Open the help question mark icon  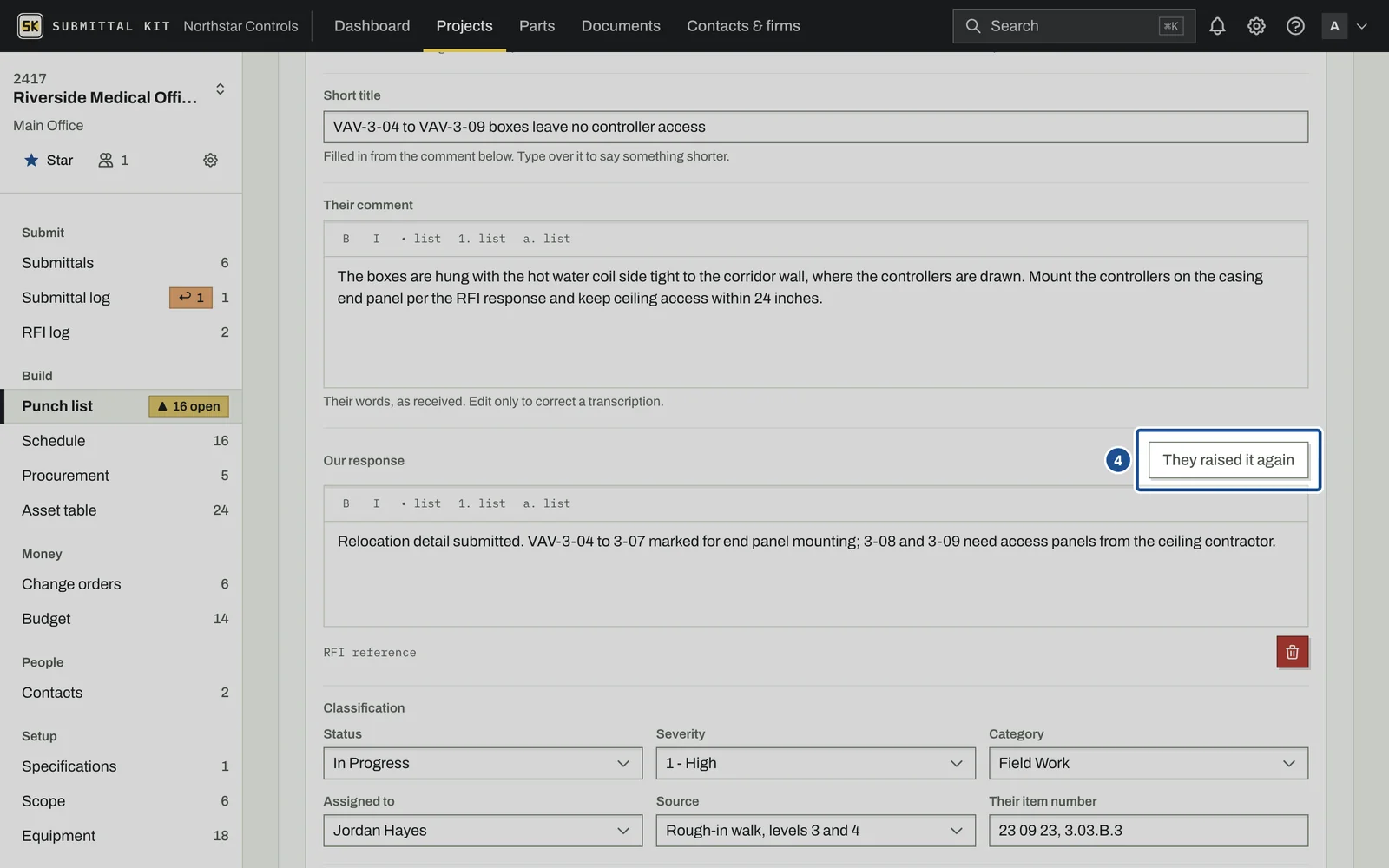coord(1295,26)
